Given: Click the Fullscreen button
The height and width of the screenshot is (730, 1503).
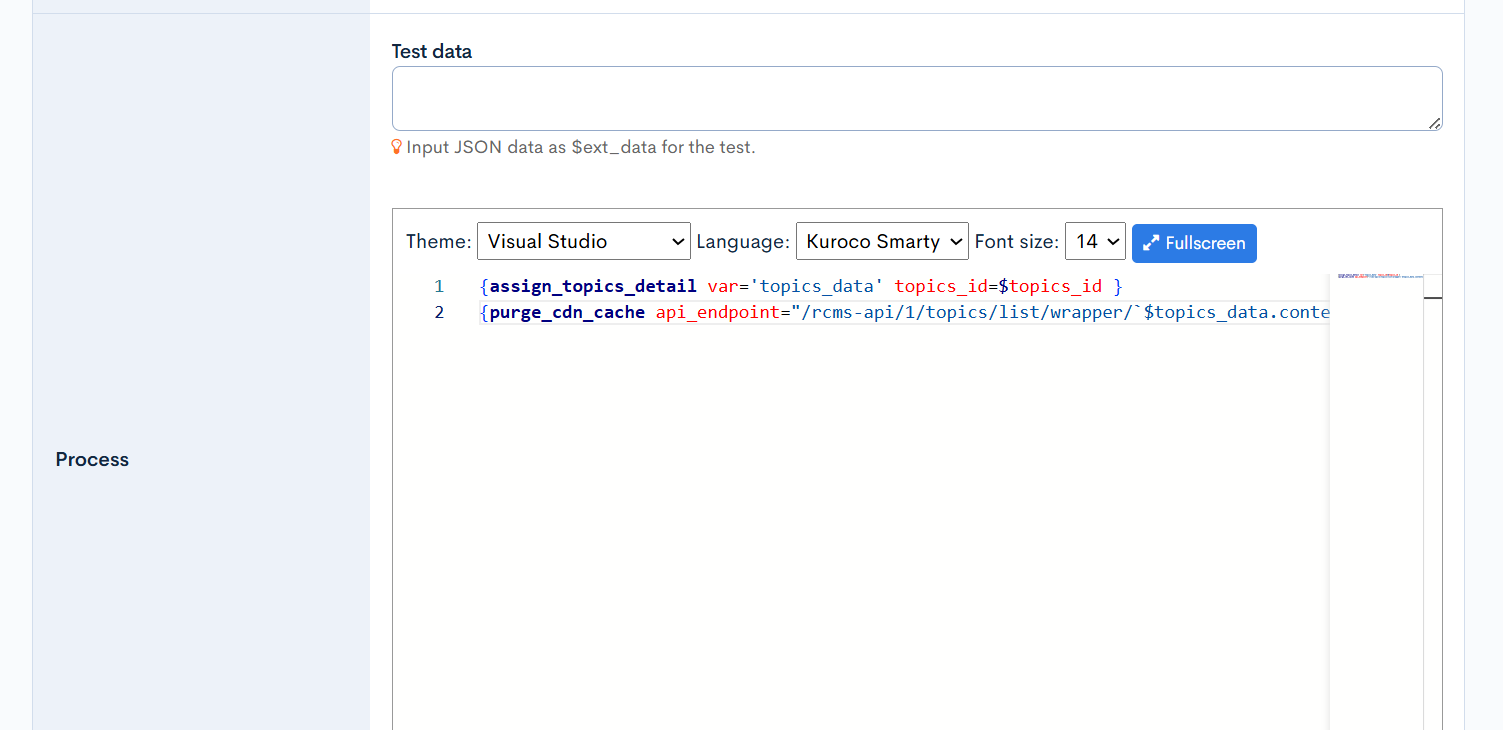Looking at the screenshot, I should 1194,243.
